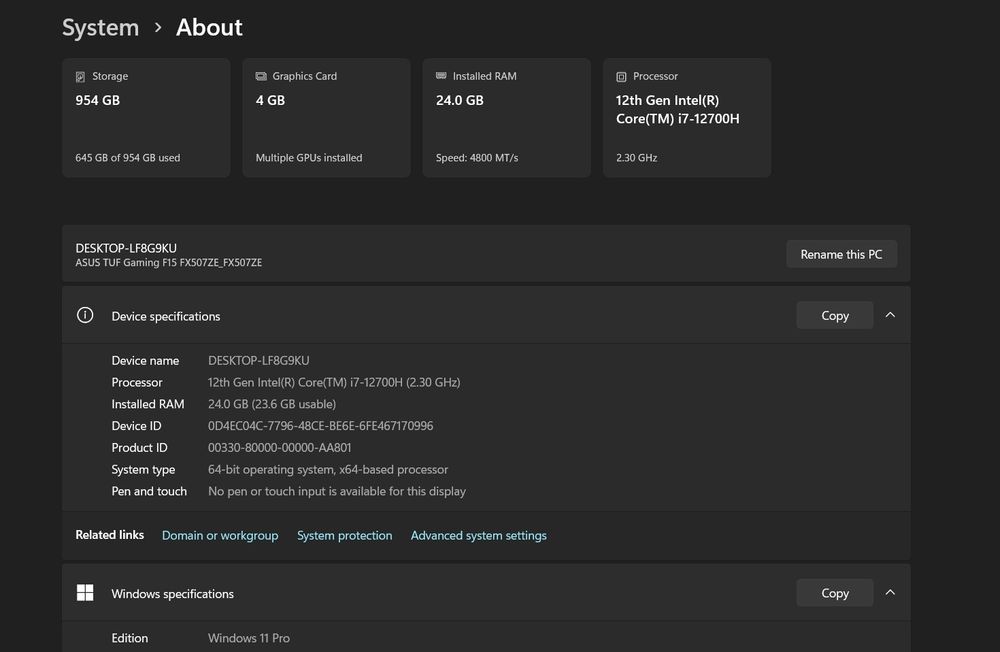Copy the Windows specifications
This screenshot has height=652, width=1000.
point(834,593)
